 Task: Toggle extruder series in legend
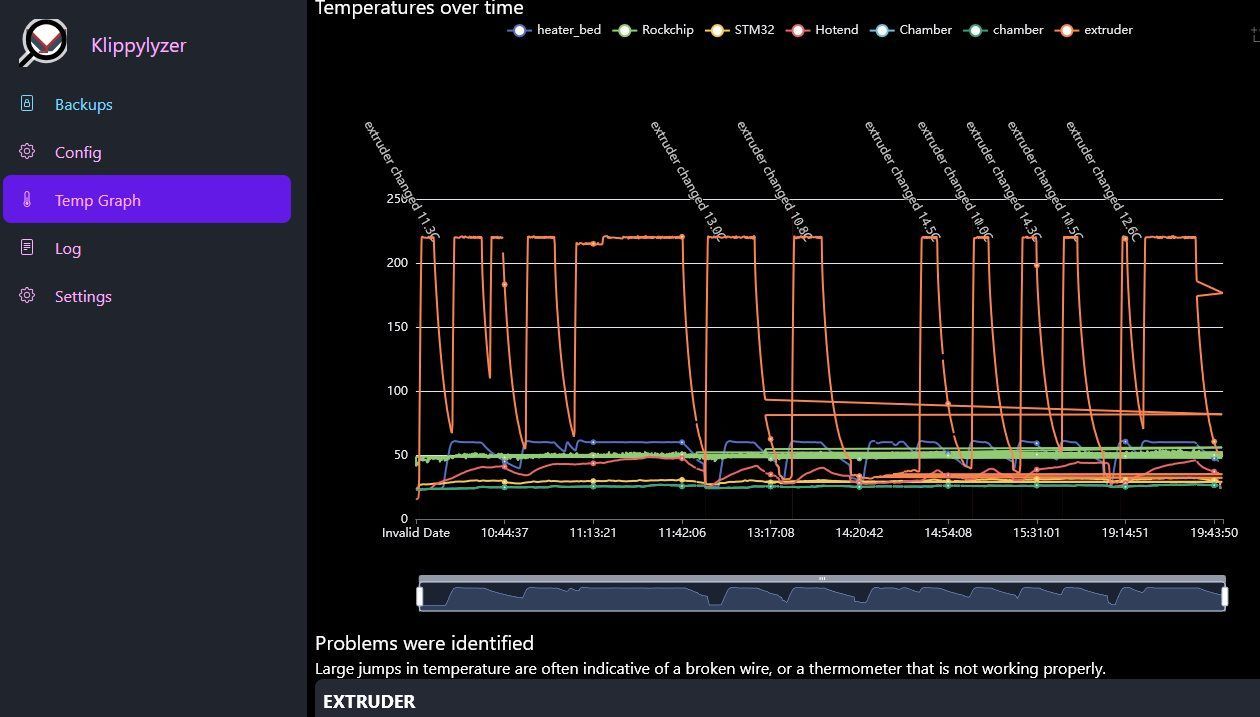1095,30
